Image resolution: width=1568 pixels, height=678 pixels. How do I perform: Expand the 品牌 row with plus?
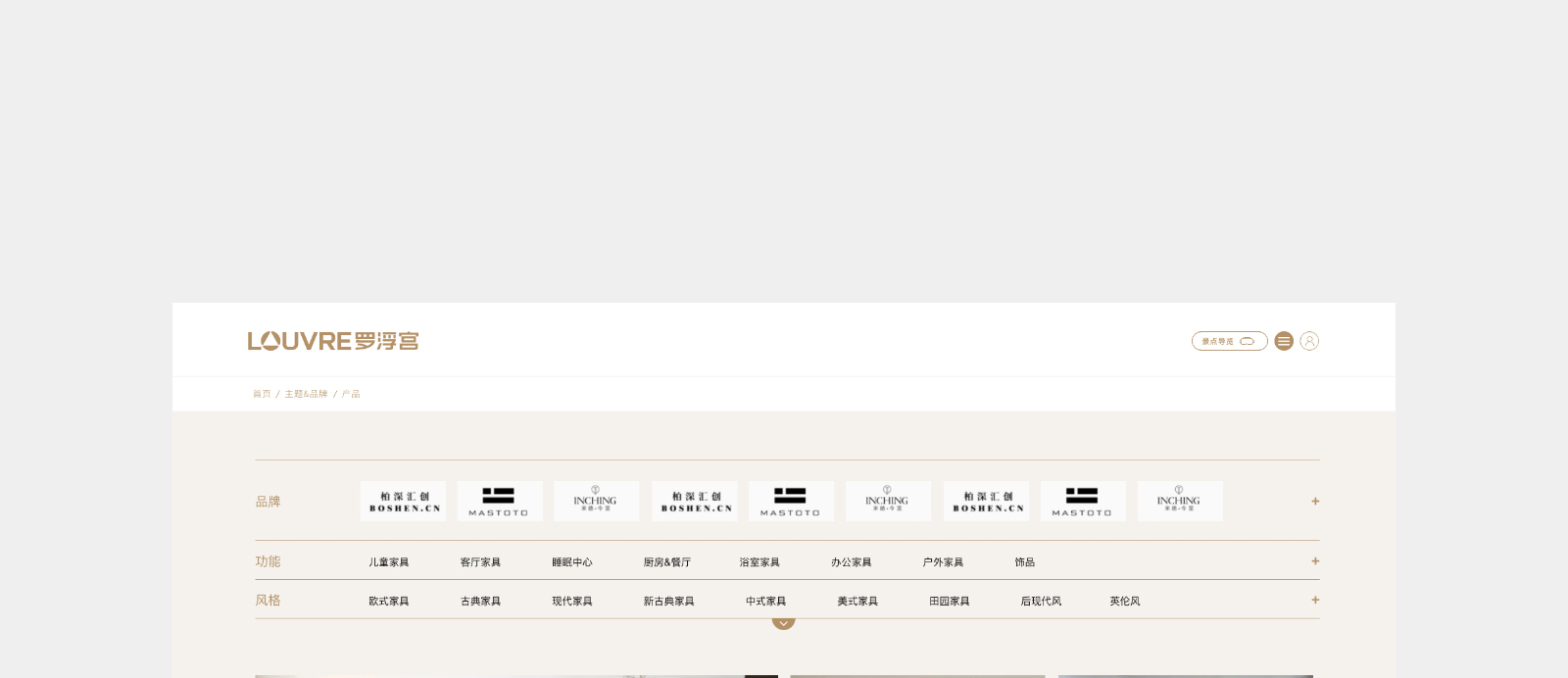point(1315,501)
